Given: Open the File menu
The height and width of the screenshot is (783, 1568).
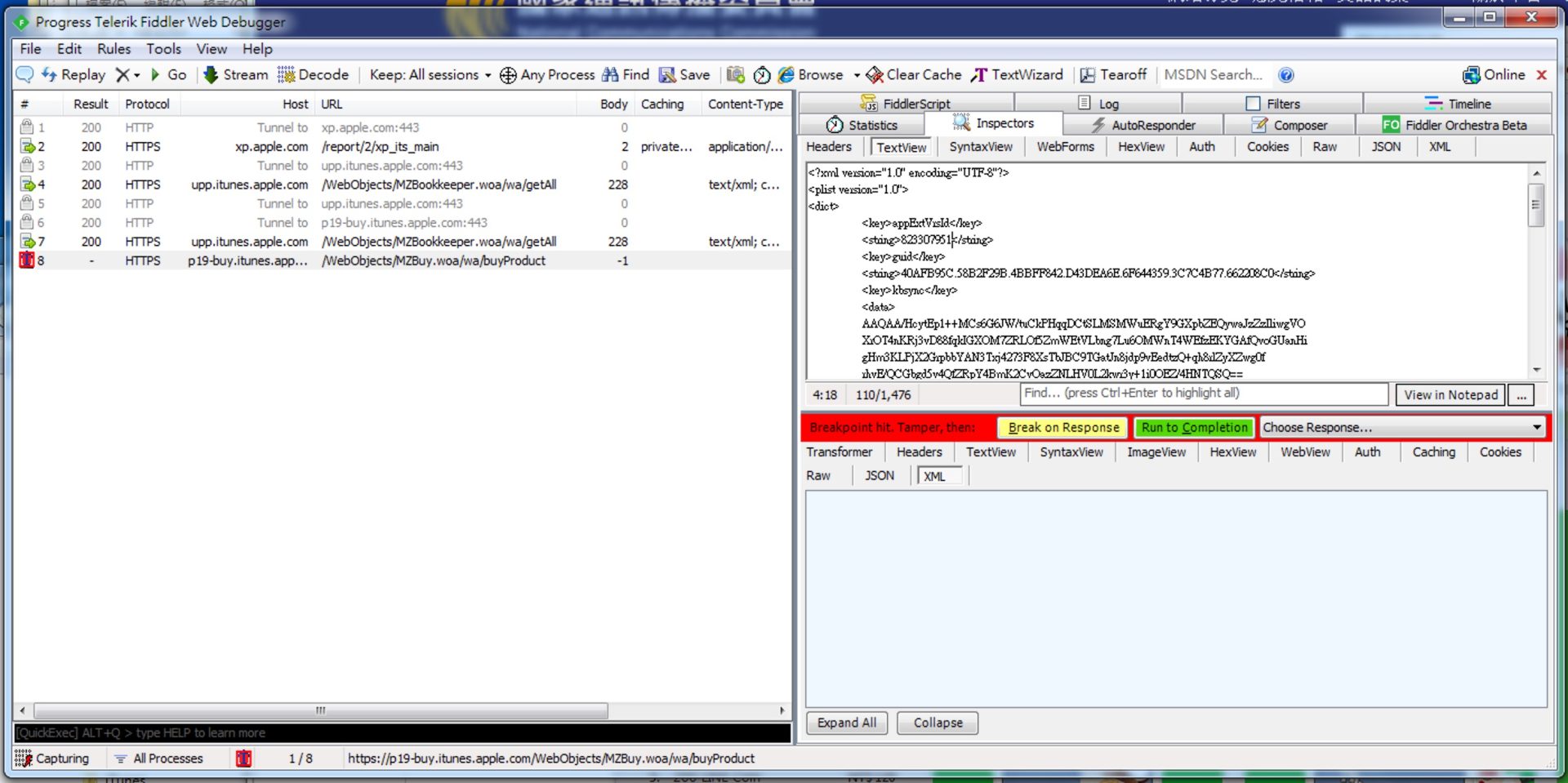Looking at the screenshot, I should [30, 49].
